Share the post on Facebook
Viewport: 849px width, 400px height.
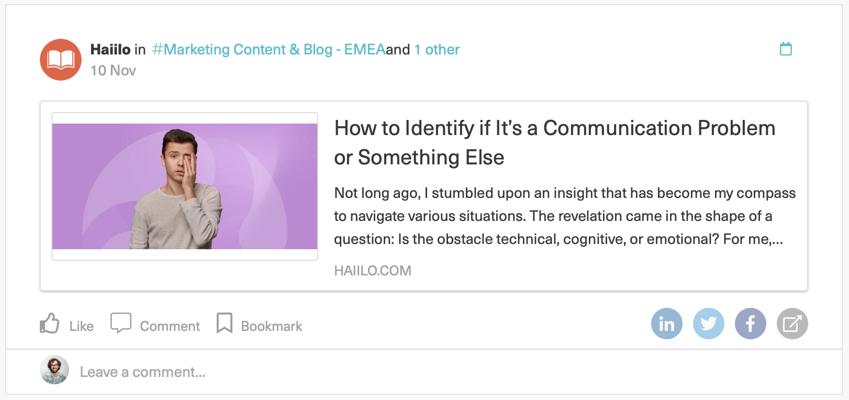tap(750, 324)
